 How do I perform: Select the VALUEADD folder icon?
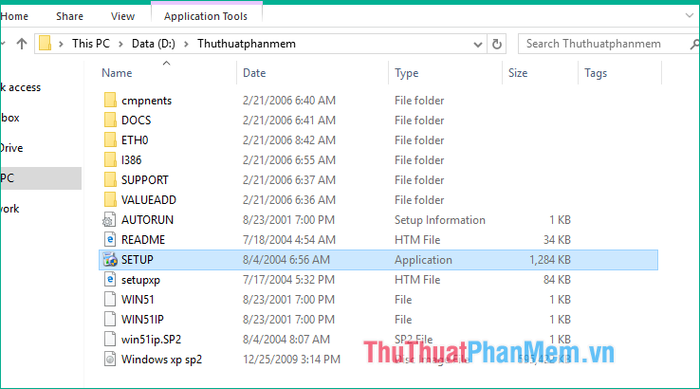[110, 200]
